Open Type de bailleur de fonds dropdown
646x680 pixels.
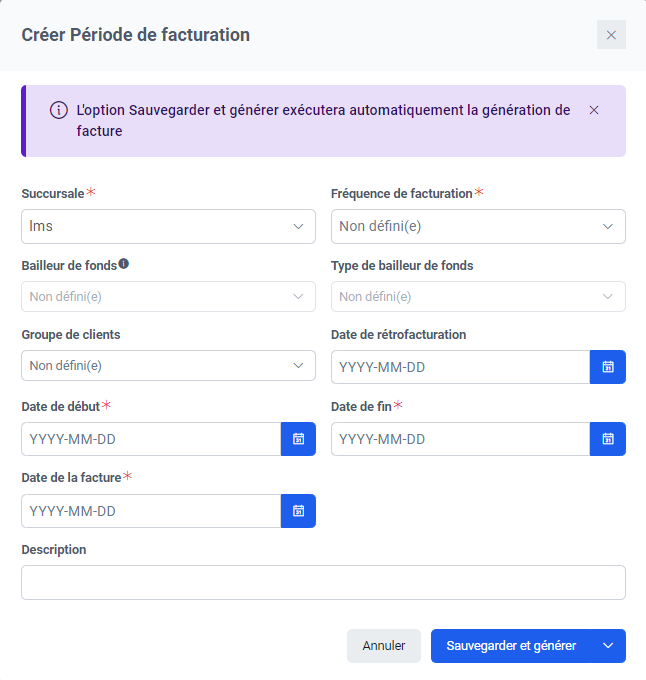(478, 296)
